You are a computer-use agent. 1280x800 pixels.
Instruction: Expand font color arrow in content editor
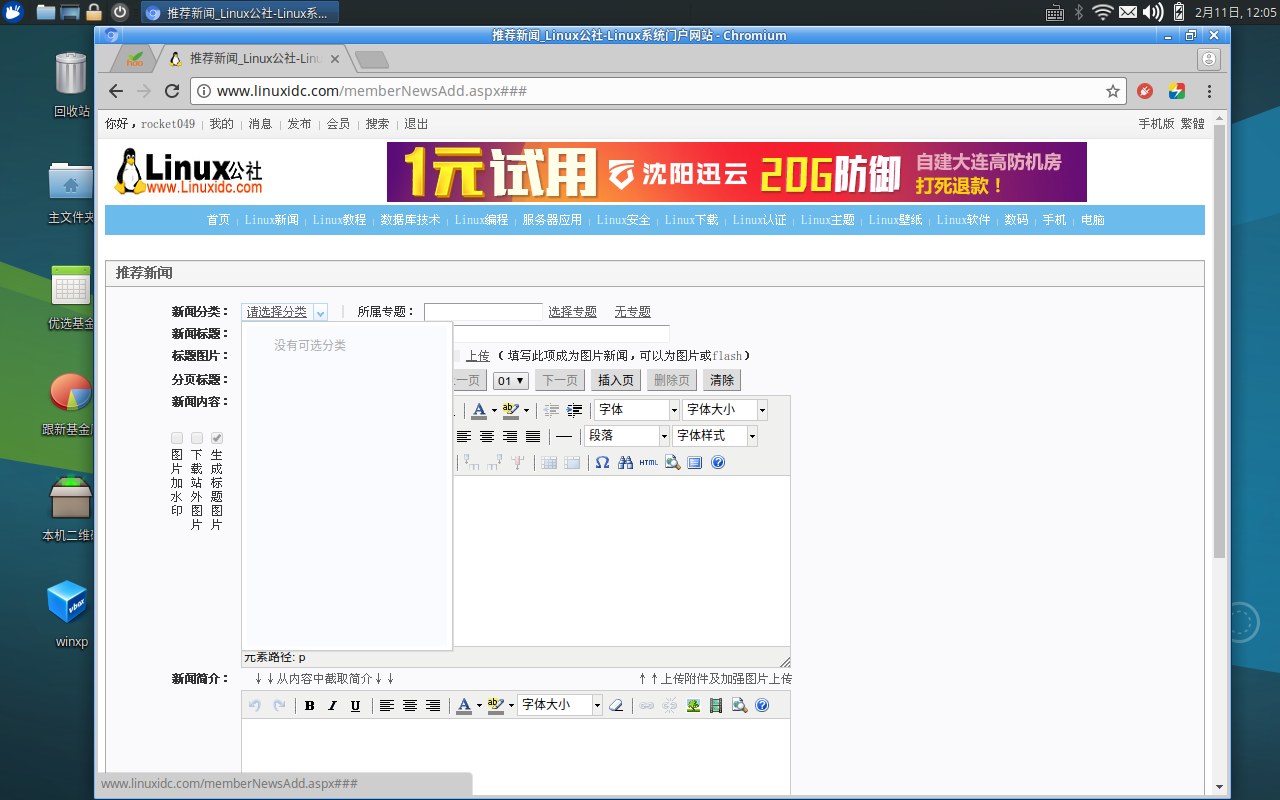pos(494,410)
